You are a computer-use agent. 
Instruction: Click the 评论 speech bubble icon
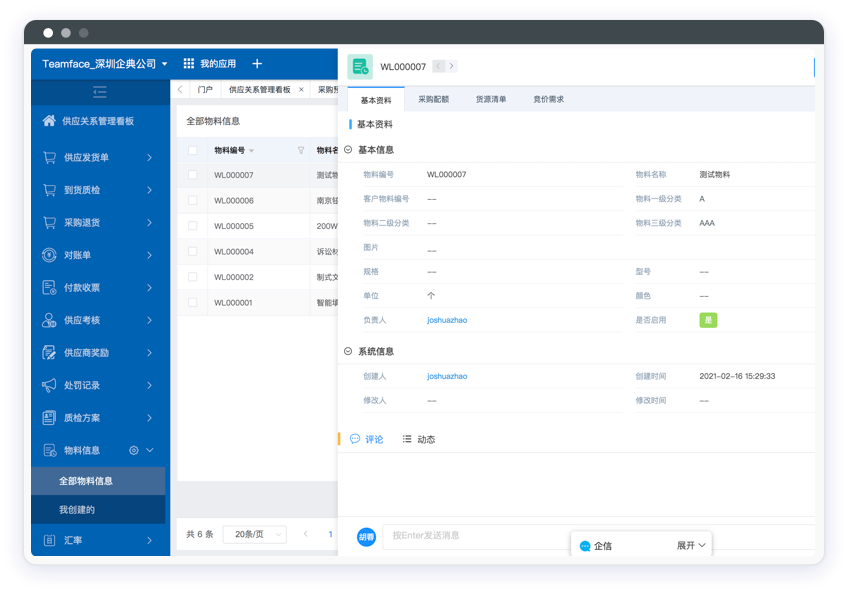pyautogui.click(x=355, y=439)
